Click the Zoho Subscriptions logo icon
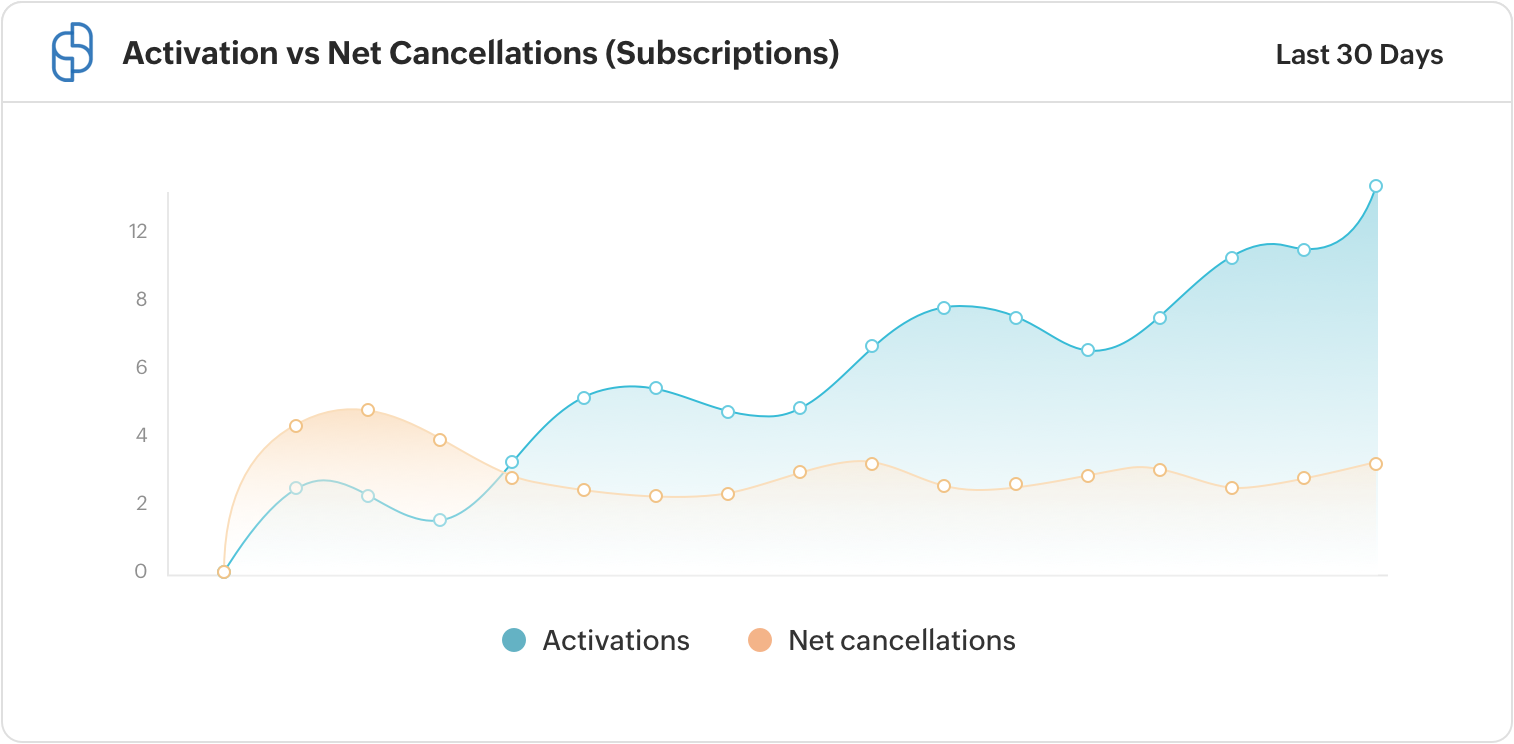Screen dimensions: 1514x744 pos(71,53)
